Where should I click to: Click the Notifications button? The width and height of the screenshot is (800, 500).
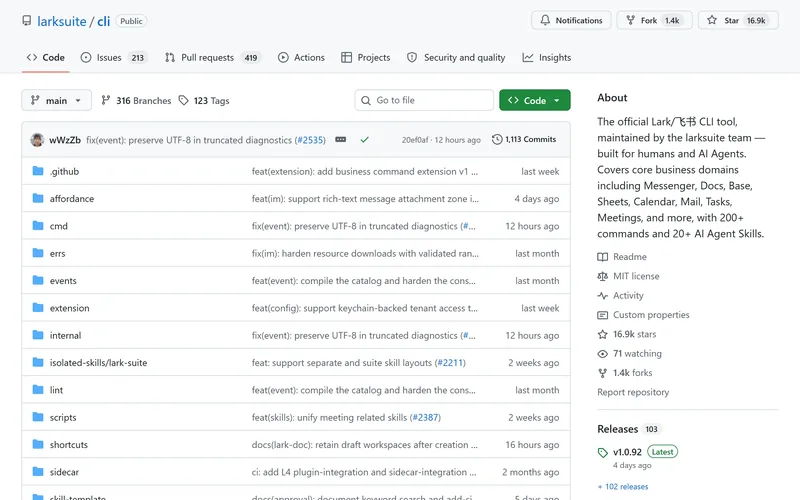[x=571, y=20]
